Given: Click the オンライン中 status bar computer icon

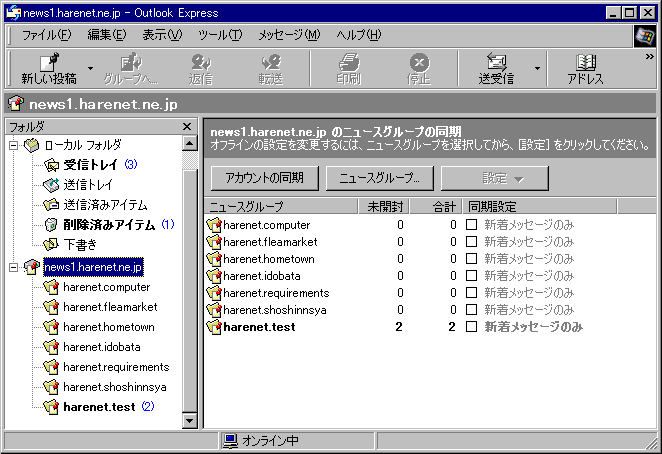Looking at the screenshot, I should 231,441.
